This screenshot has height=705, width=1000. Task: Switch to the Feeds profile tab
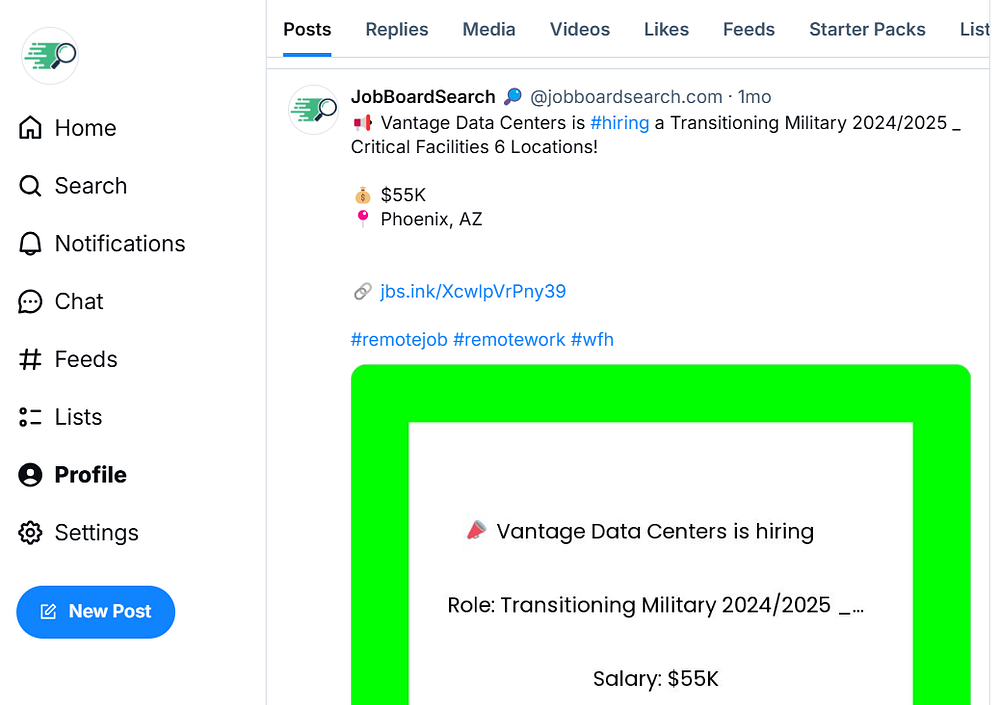[749, 29]
